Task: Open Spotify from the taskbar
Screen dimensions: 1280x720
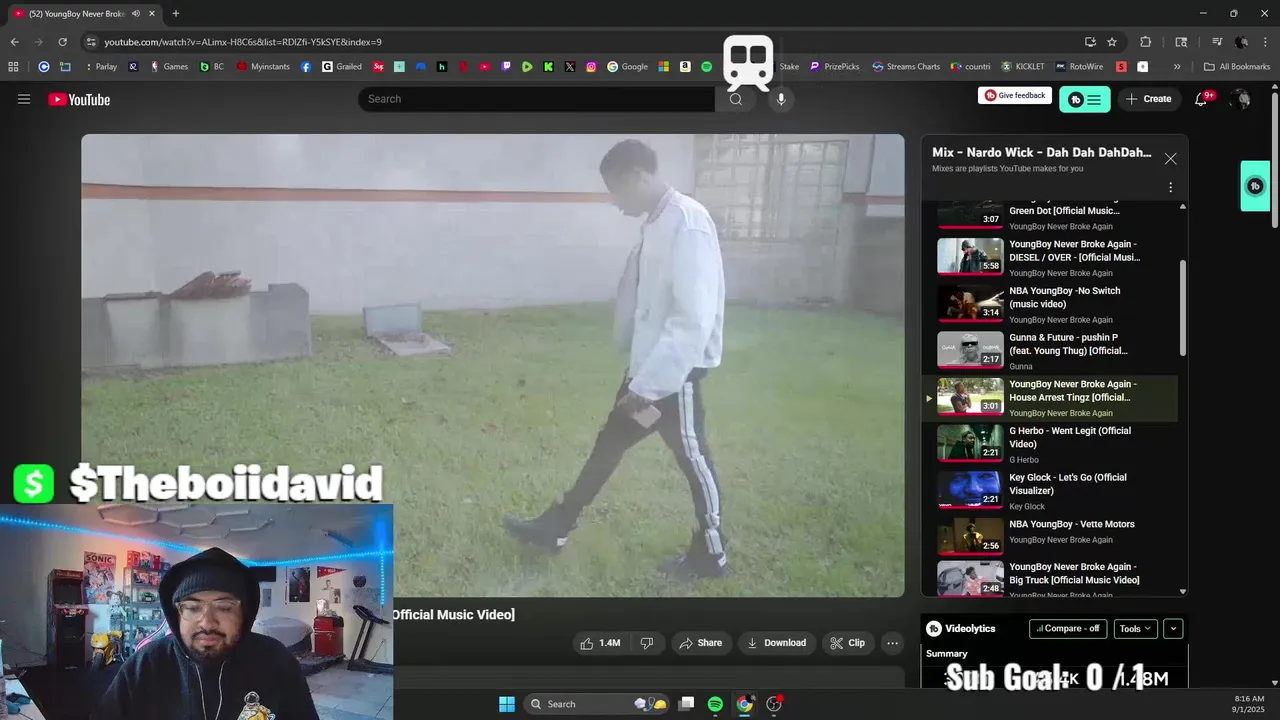Action: tap(715, 704)
